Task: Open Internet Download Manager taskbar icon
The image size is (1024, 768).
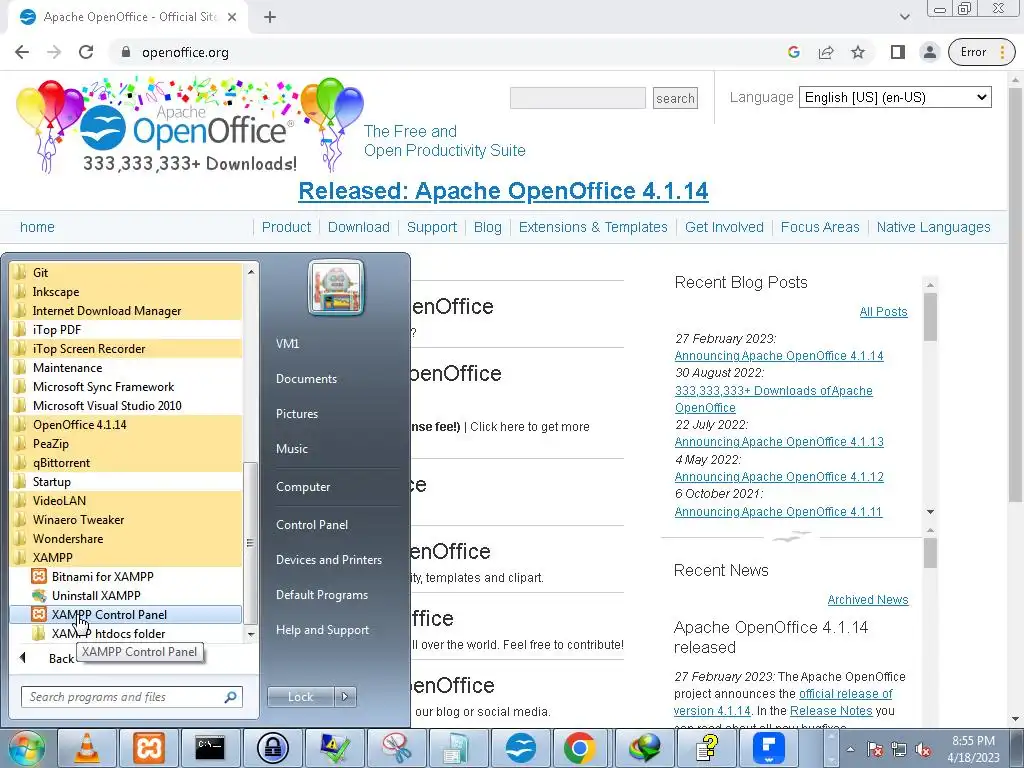Action: click(x=644, y=748)
